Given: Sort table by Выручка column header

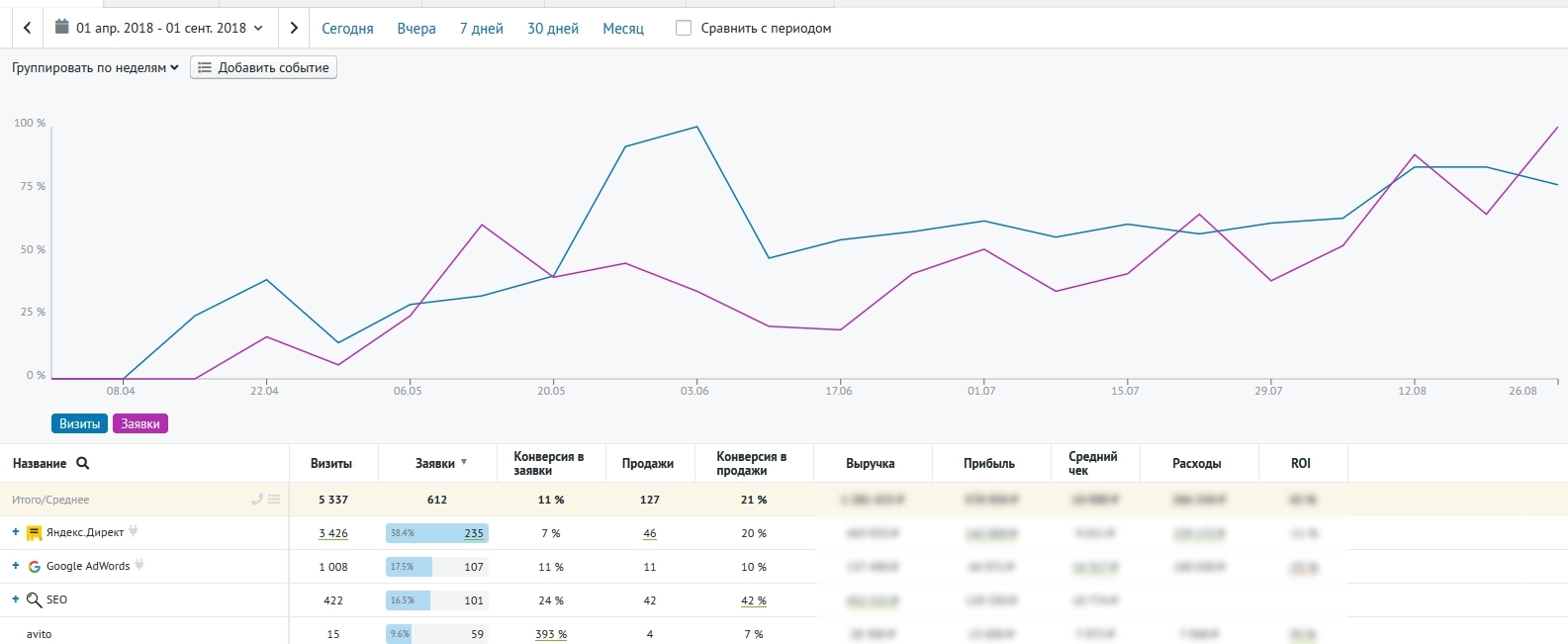Looking at the screenshot, I should tap(870, 463).
